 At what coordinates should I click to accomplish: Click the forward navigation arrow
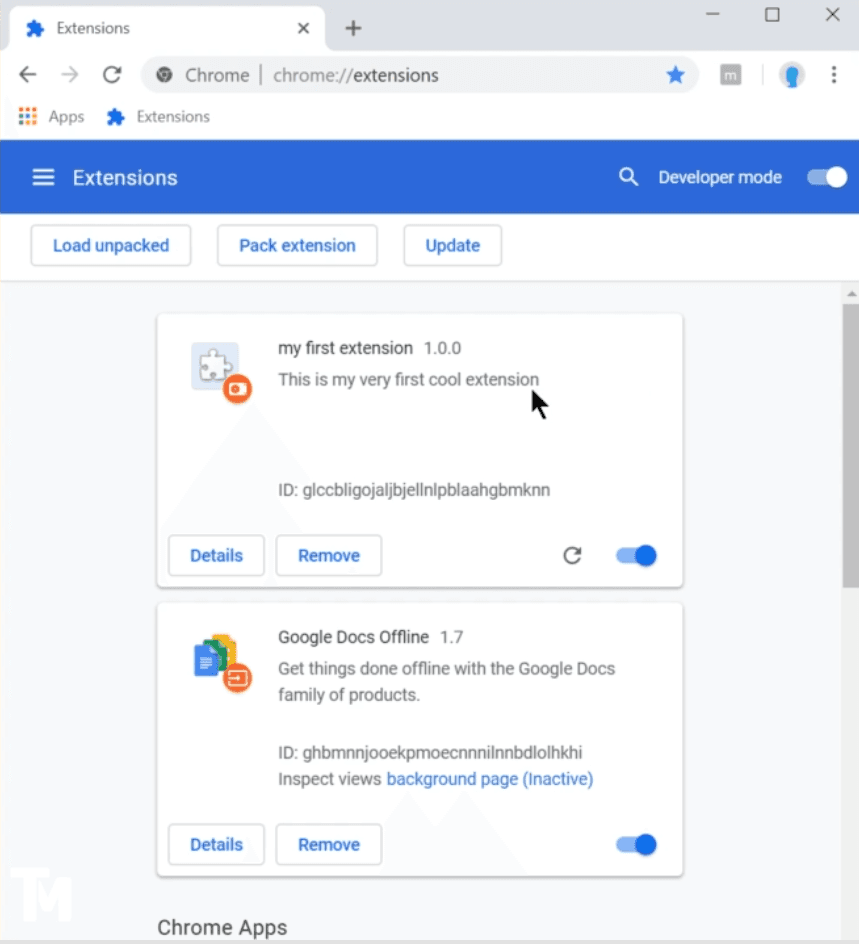pyautogui.click(x=70, y=75)
